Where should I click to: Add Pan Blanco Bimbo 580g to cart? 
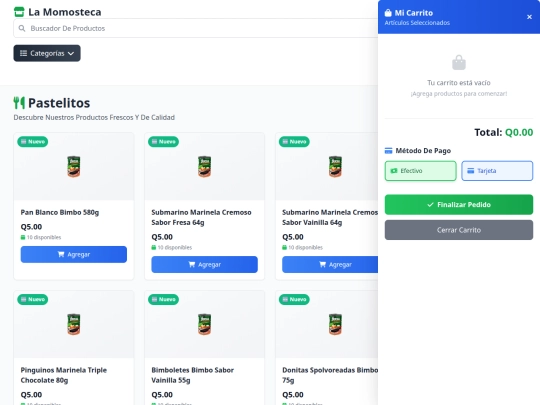point(74,255)
